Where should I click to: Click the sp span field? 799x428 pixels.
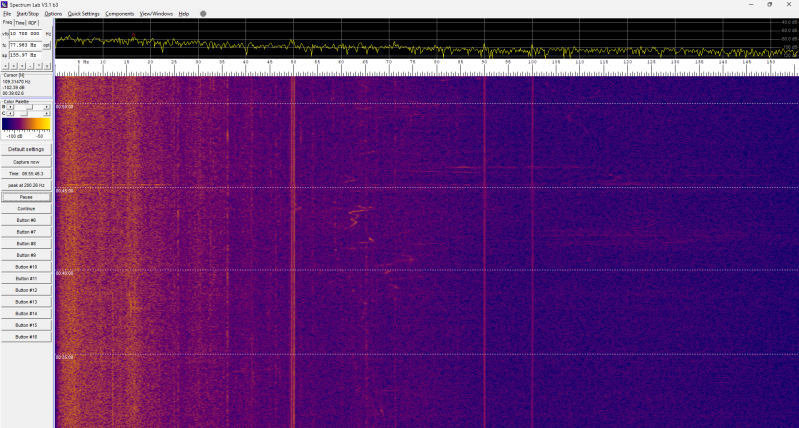[25, 55]
